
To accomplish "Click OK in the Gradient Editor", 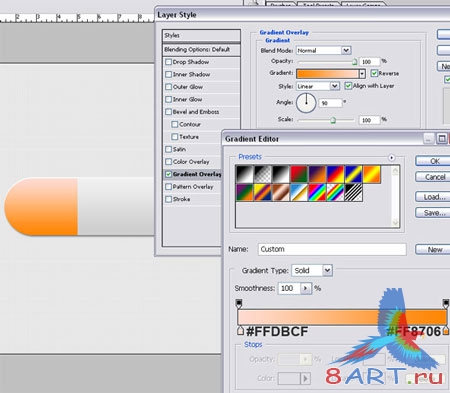I will click(x=433, y=161).
